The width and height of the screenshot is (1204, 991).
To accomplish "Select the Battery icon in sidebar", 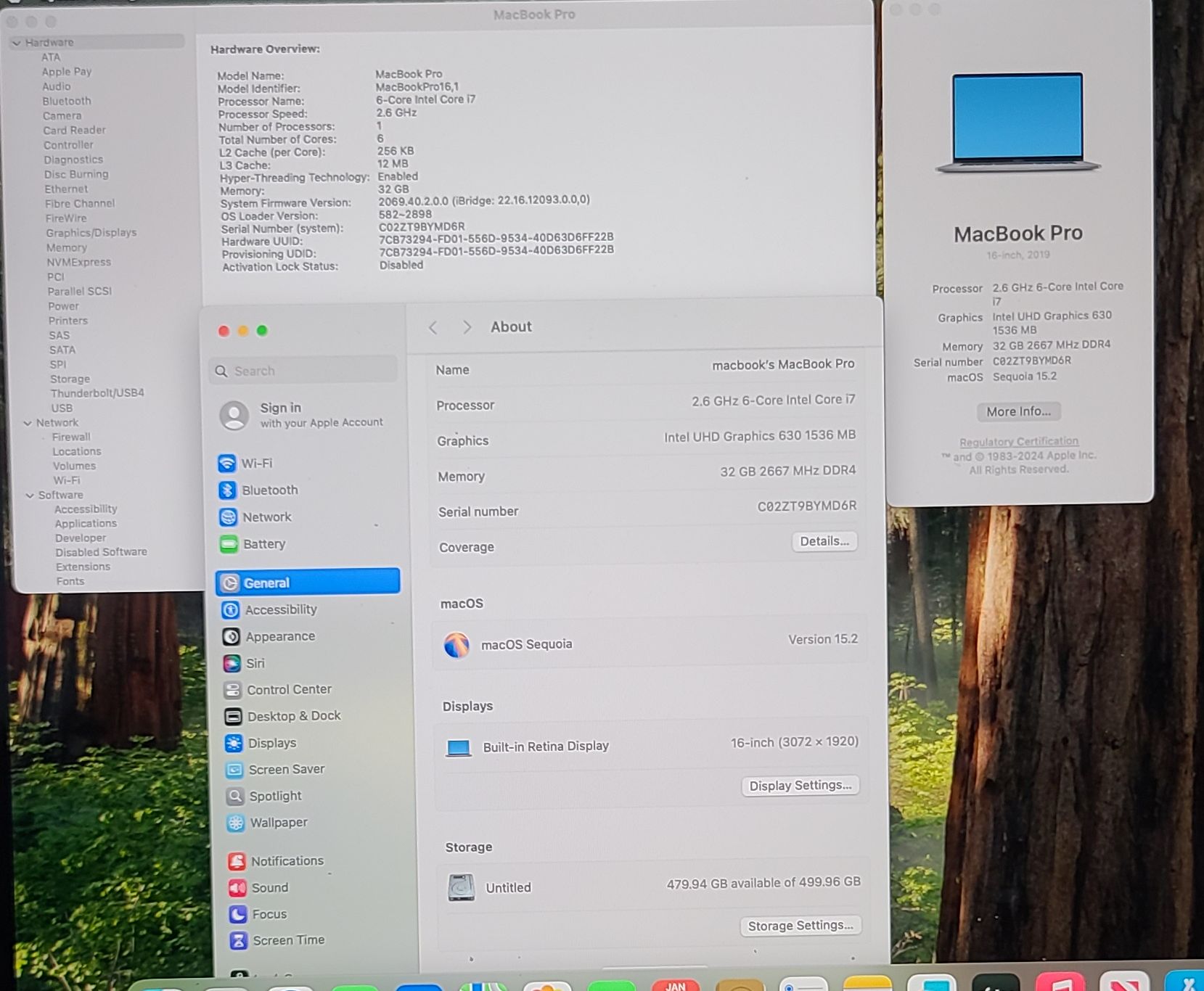I will (229, 544).
